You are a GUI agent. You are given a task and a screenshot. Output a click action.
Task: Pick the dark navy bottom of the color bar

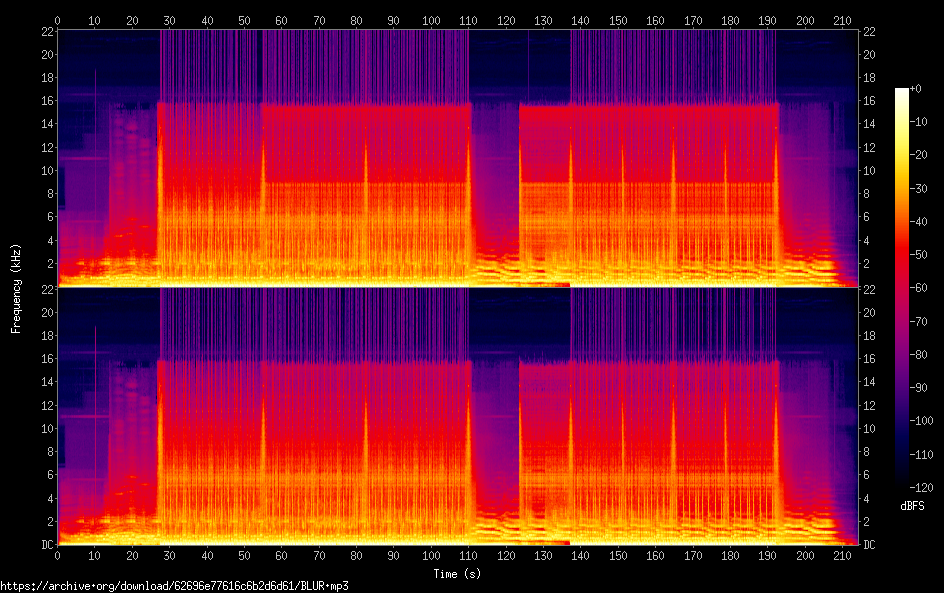point(902,485)
